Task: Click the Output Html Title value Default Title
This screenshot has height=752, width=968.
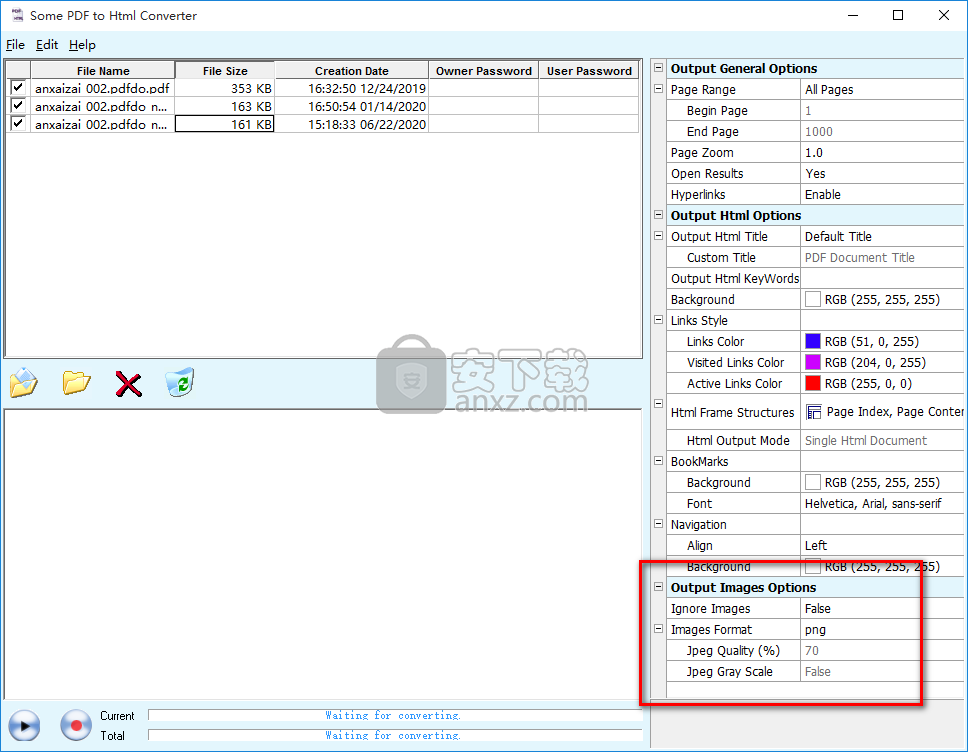Action: (883, 236)
